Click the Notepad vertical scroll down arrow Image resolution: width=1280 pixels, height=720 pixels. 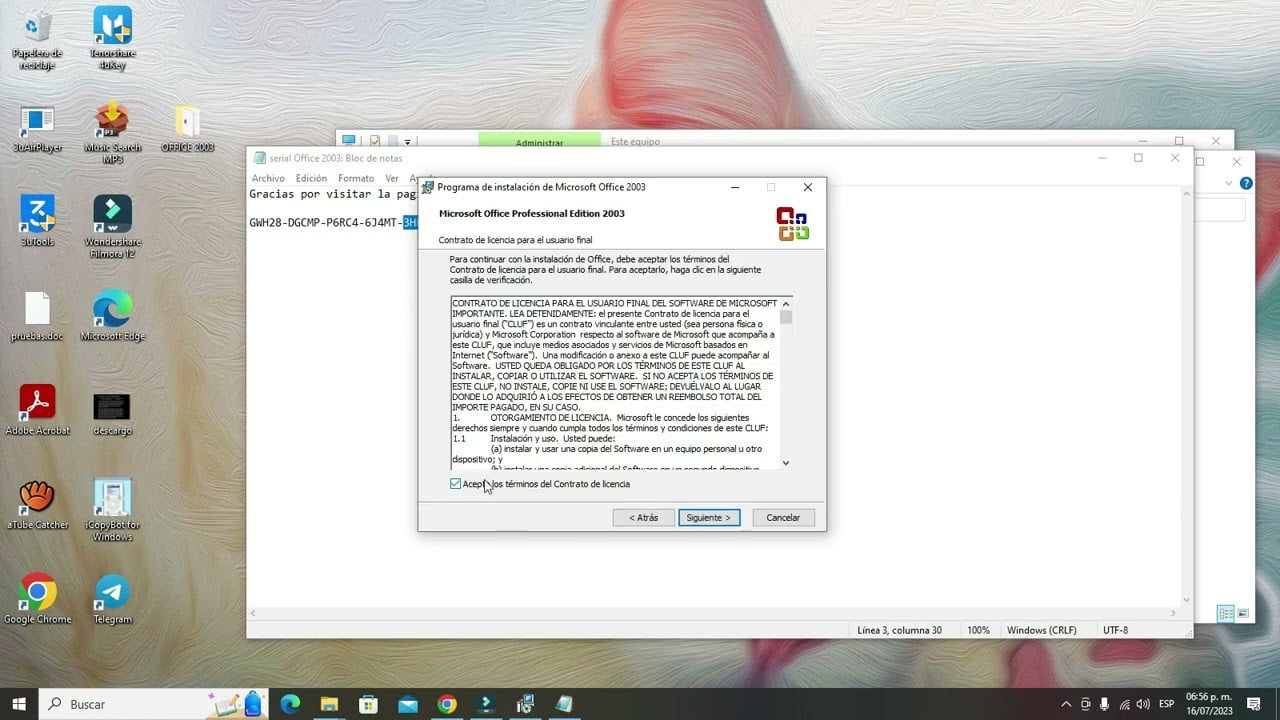[x=1186, y=600]
